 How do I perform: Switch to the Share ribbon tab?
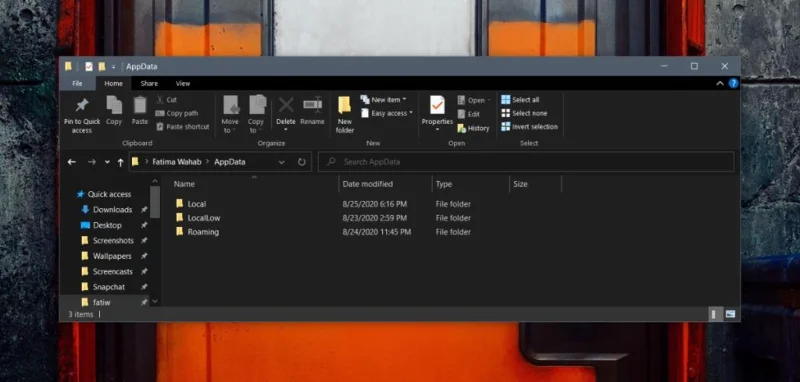point(149,83)
